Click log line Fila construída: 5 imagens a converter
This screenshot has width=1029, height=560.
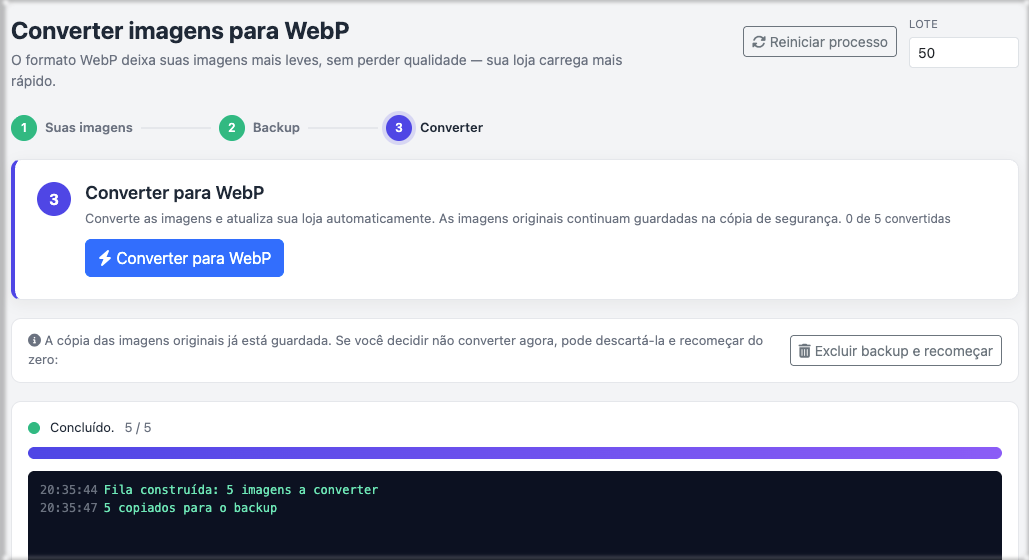tap(241, 490)
